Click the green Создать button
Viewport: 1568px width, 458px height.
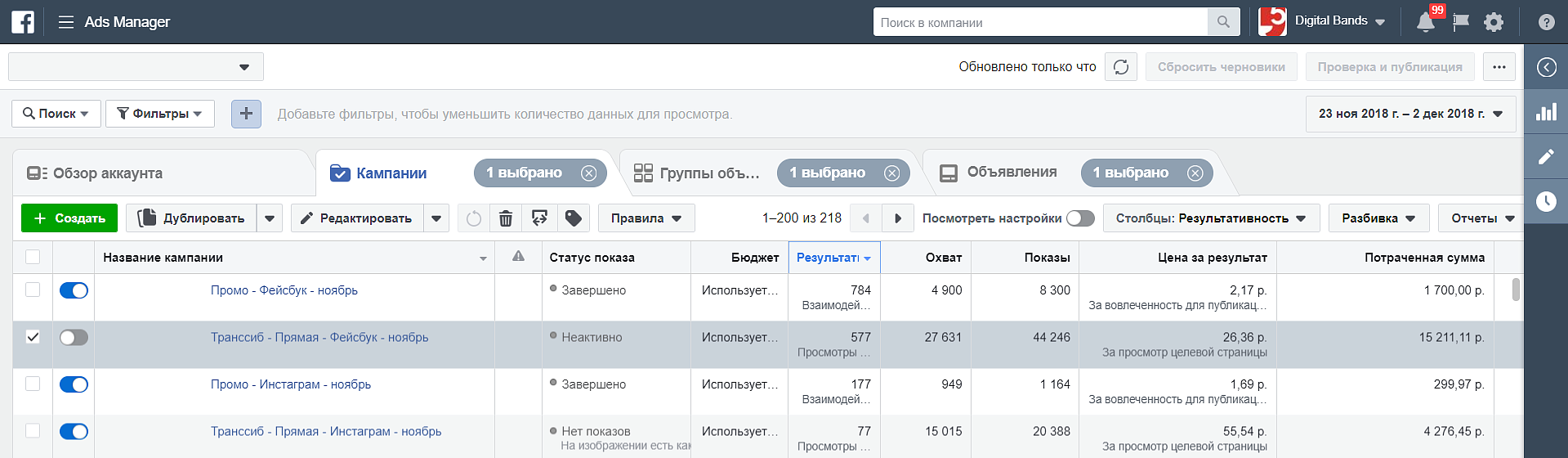click(x=69, y=218)
